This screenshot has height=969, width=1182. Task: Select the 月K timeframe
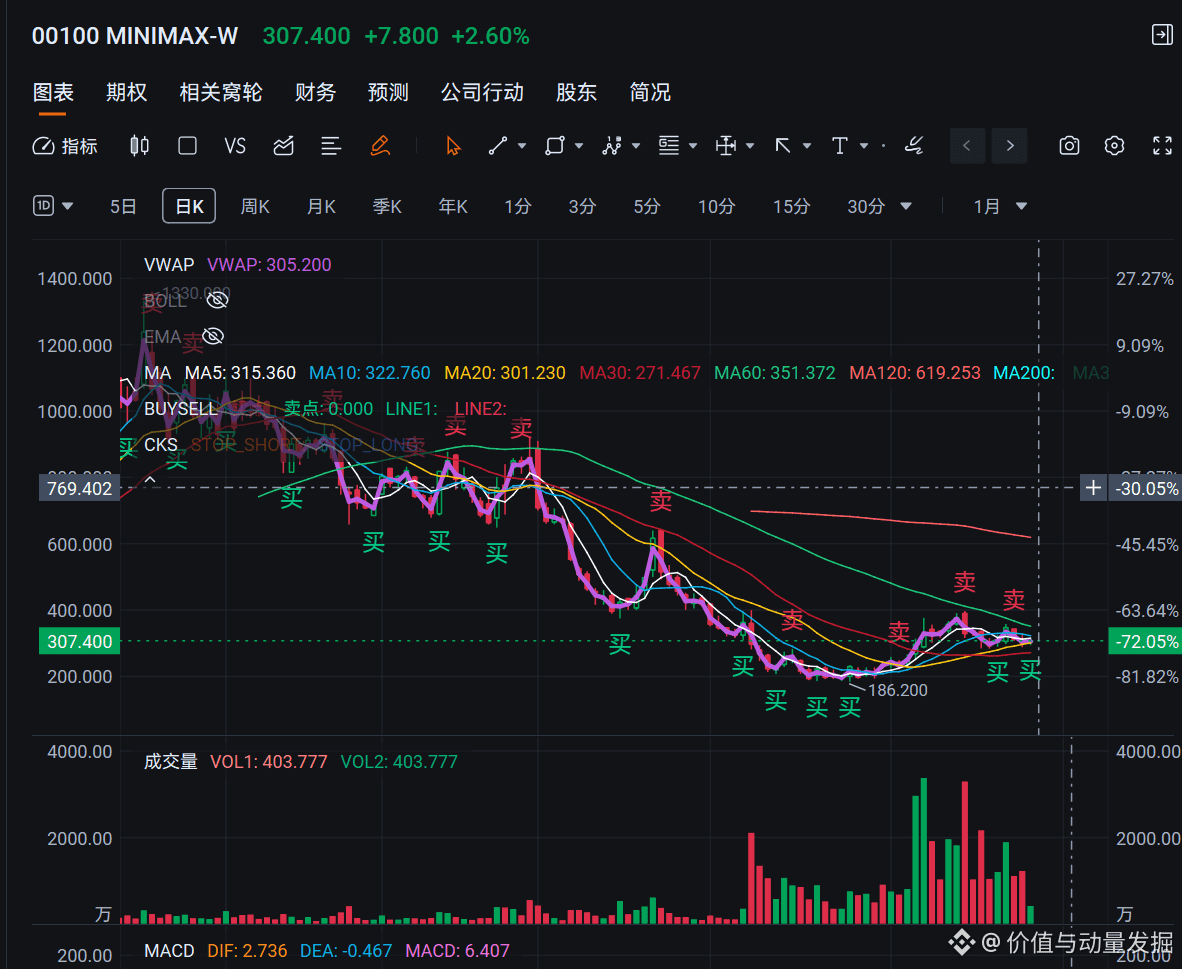[x=321, y=206]
